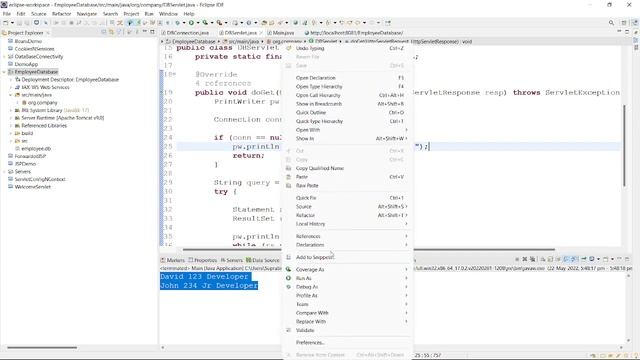
Task: Collapse the EmployeeDatabase project node
Action: [4, 72]
